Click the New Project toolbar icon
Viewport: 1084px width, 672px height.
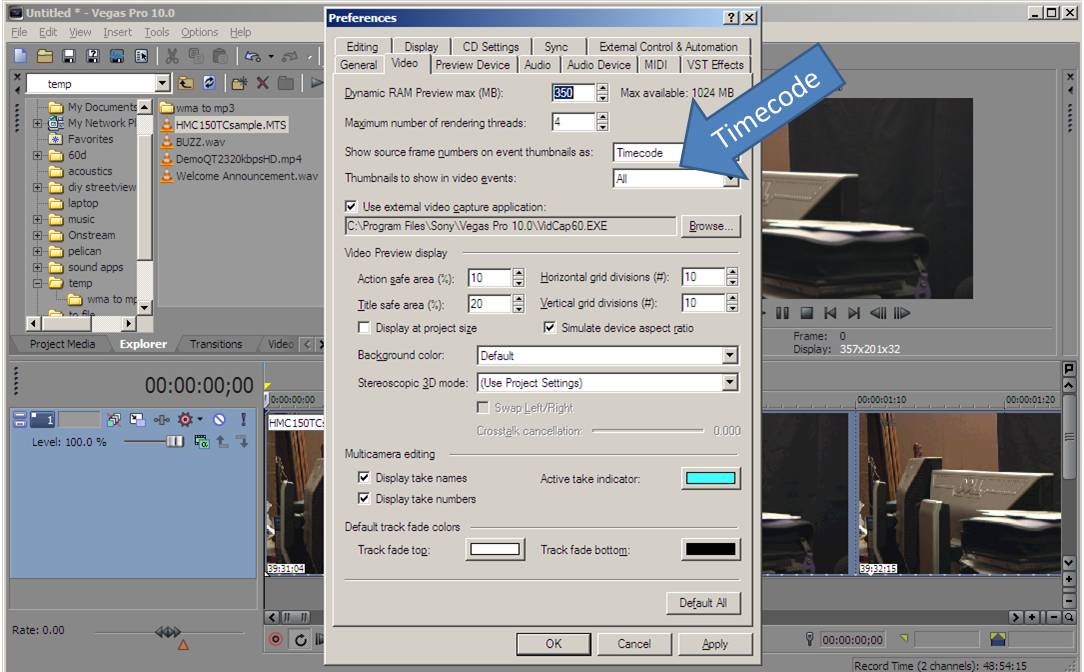pyautogui.click(x=20, y=57)
